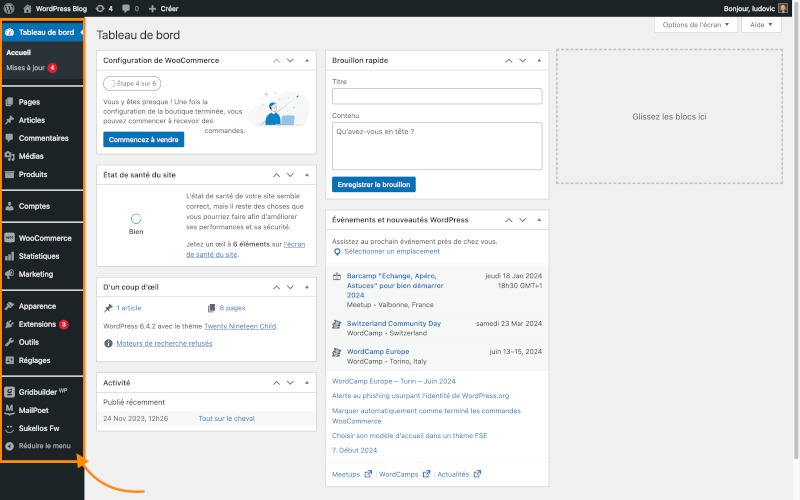Open Apparence brush icon in sidebar
Screen dimensions: 800x500
click(10, 306)
